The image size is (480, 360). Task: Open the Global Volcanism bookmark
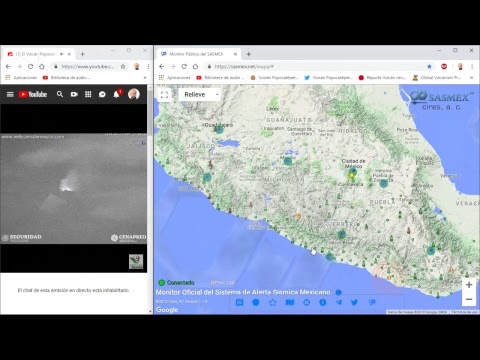coord(437,78)
